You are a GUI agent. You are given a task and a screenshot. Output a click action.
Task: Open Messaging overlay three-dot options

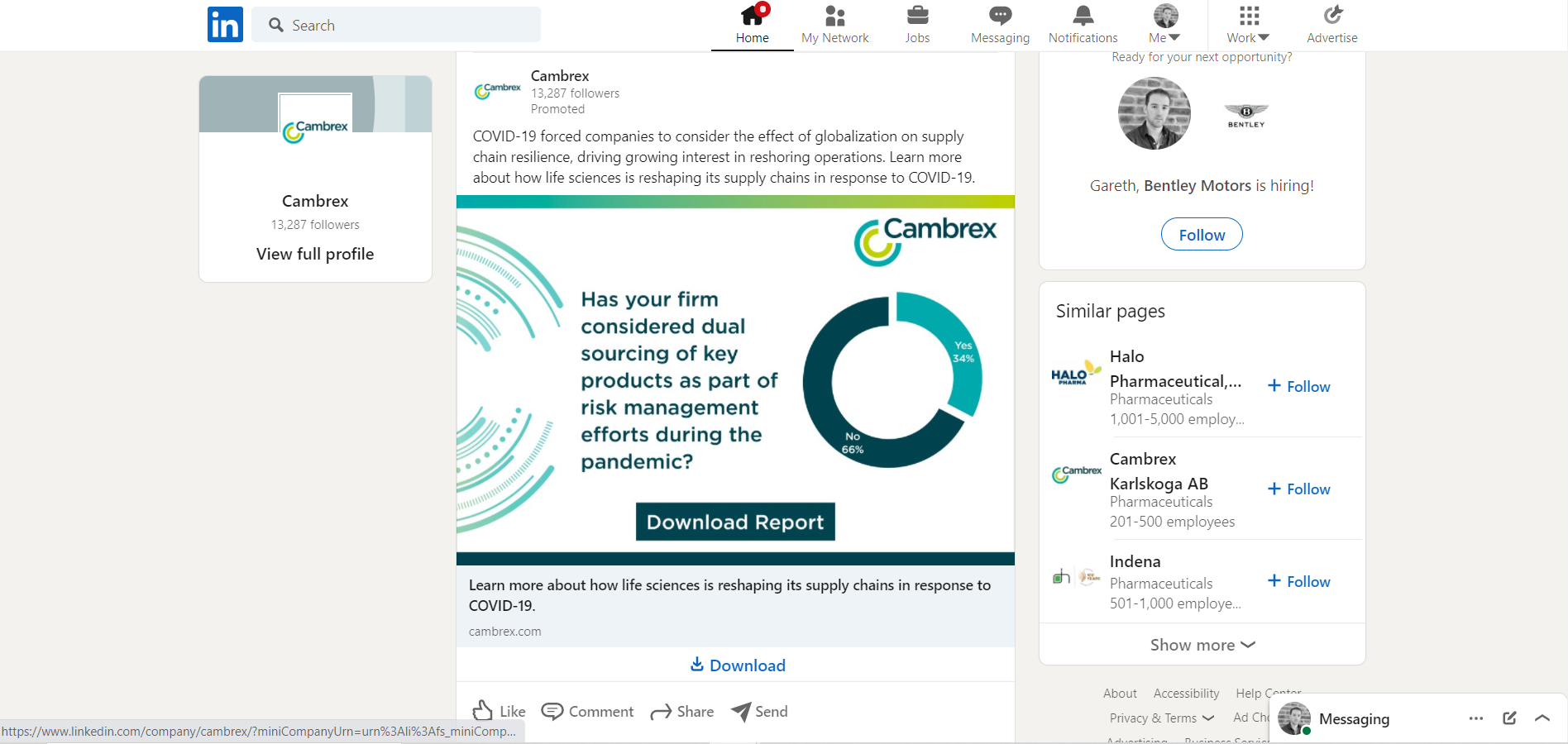(x=1476, y=718)
